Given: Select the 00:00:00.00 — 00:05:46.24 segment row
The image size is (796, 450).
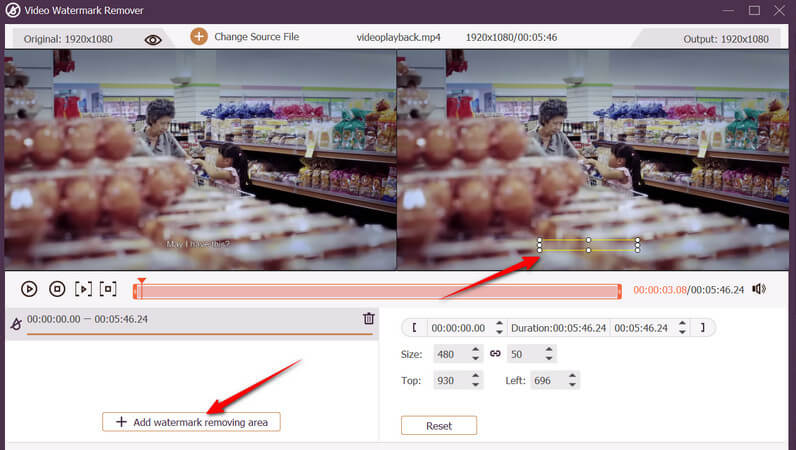Looking at the screenshot, I should pos(180,320).
